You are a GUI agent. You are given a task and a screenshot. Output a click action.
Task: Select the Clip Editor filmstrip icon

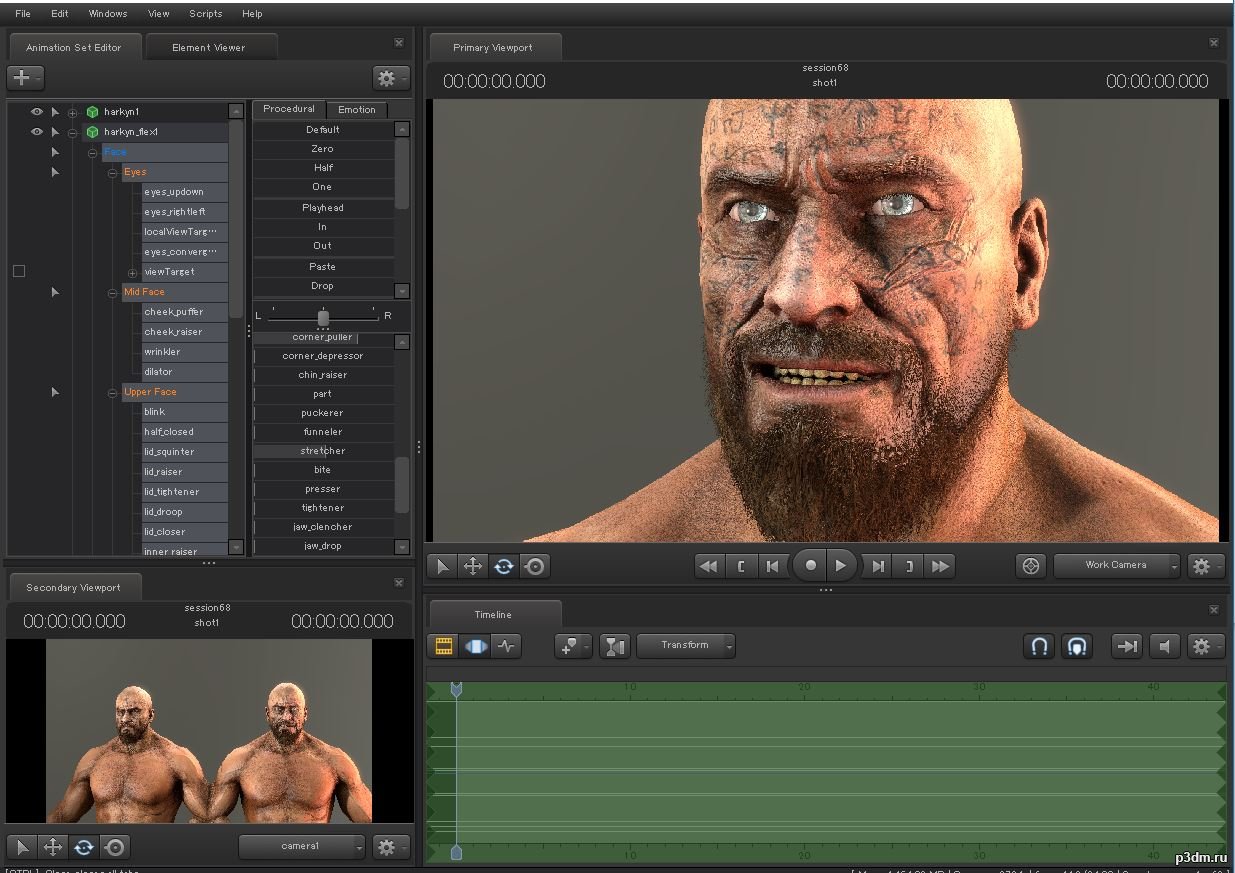pyautogui.click(x=443, y=646)
